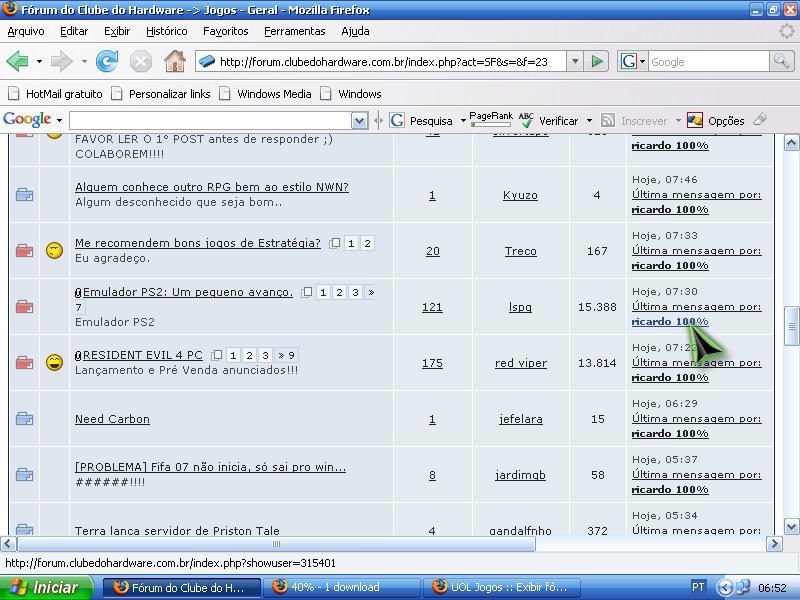Click the HotMail gratuito bookmark
800x600 pixels.
[55, 94]
